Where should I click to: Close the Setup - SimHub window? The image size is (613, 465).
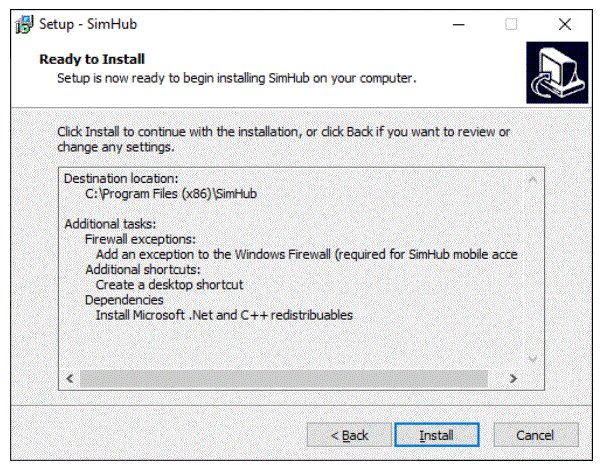tap(565, 25)
